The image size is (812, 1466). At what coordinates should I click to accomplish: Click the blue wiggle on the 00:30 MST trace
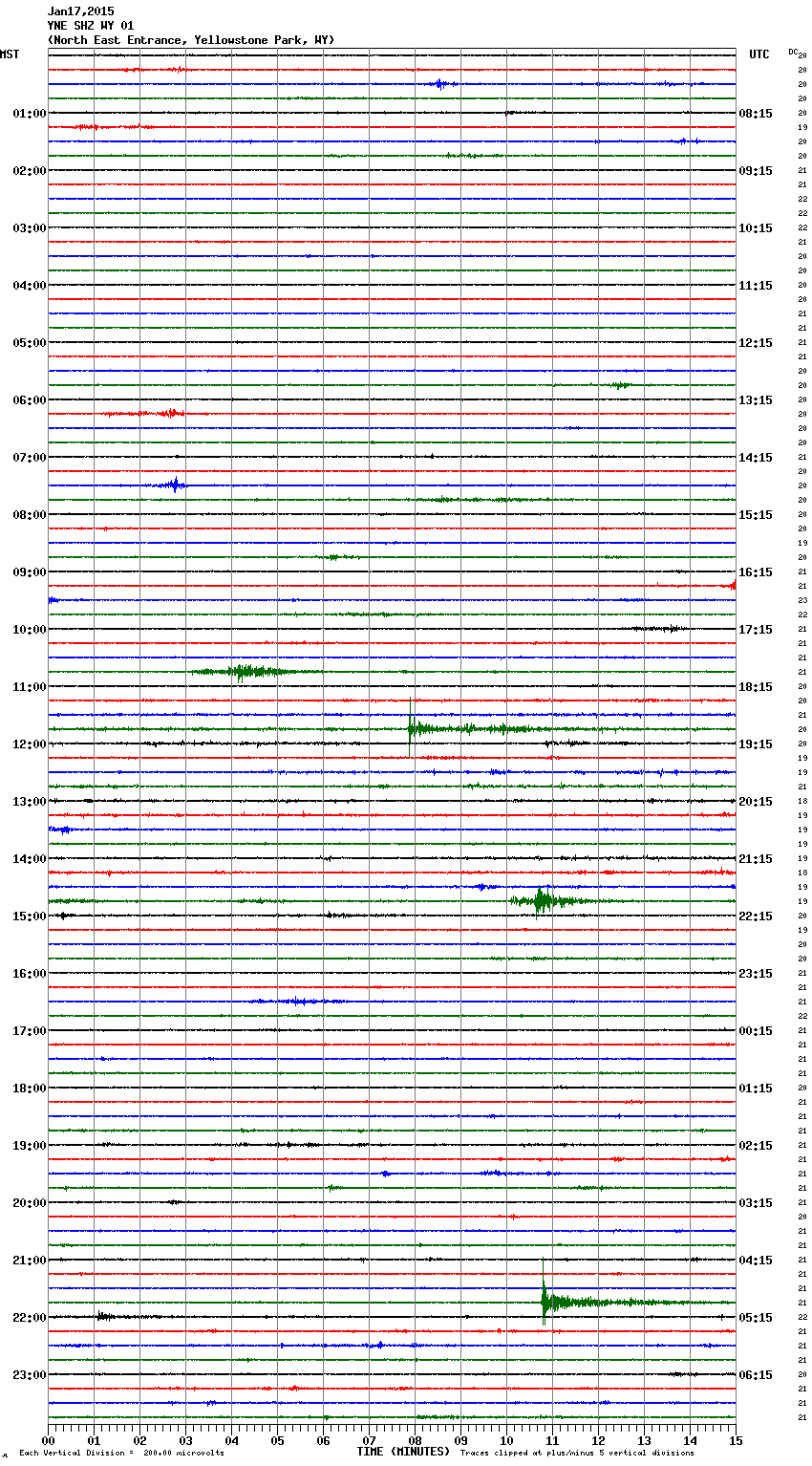[x=440, y=84]
